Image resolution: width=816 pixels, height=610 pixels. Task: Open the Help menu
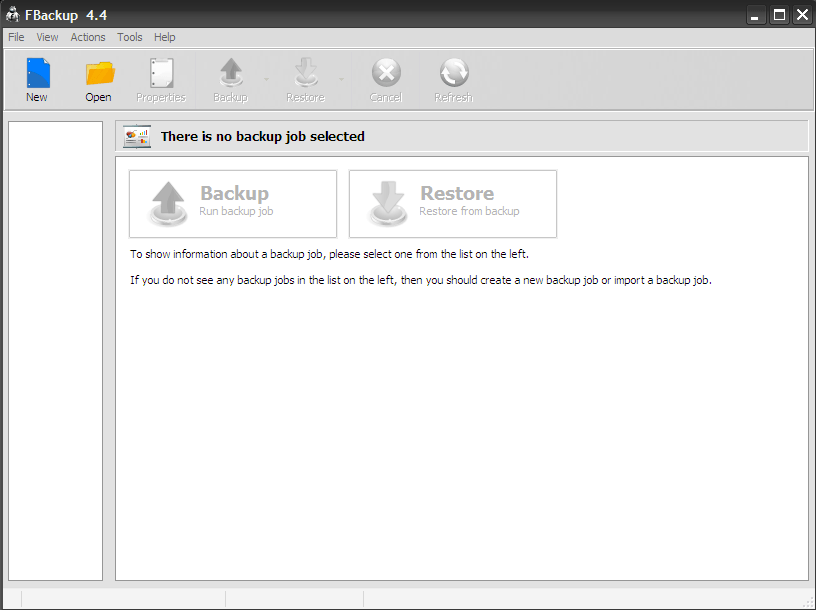(x=164, y=37)
